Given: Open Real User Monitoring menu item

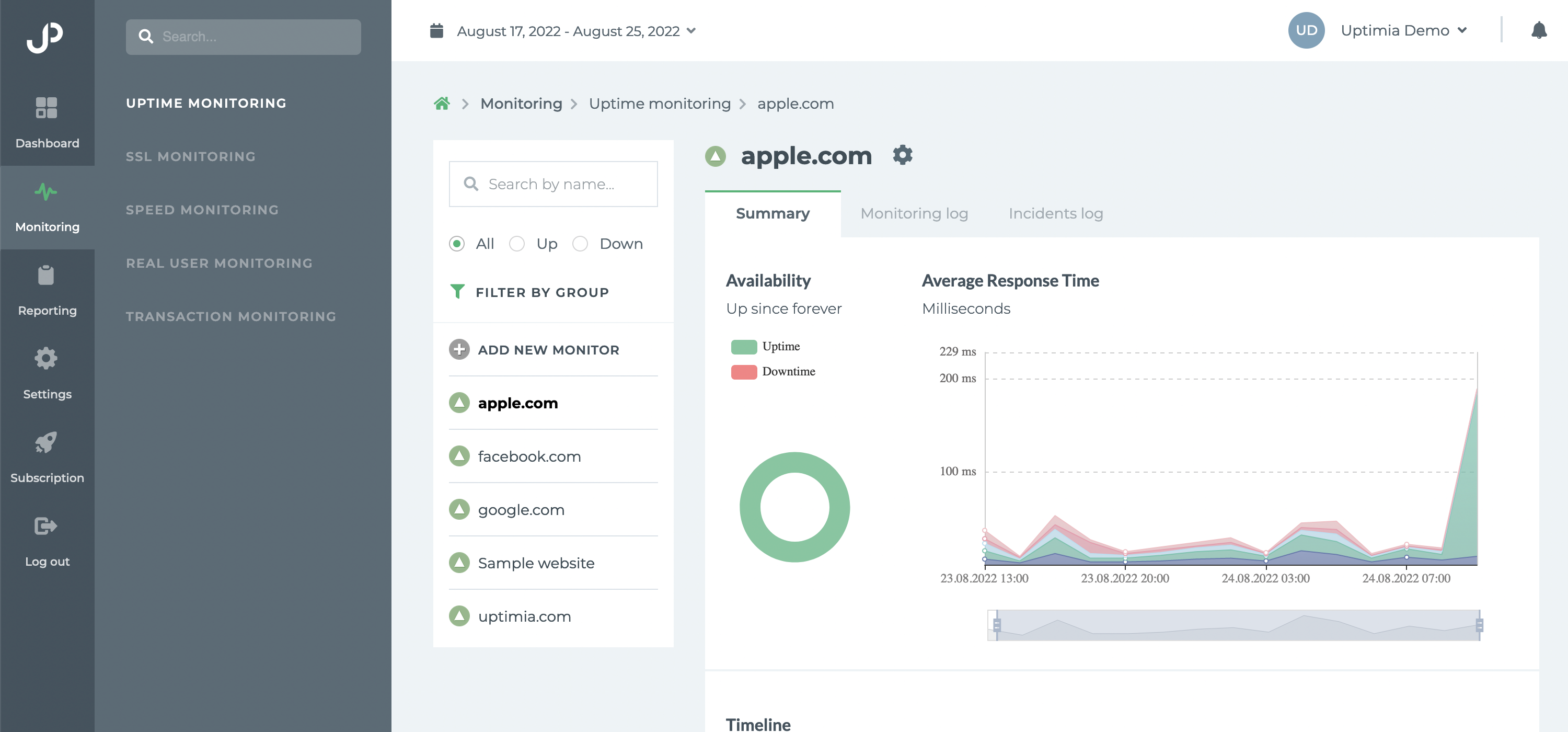Looking at the screenshot, I should [219, 263].
